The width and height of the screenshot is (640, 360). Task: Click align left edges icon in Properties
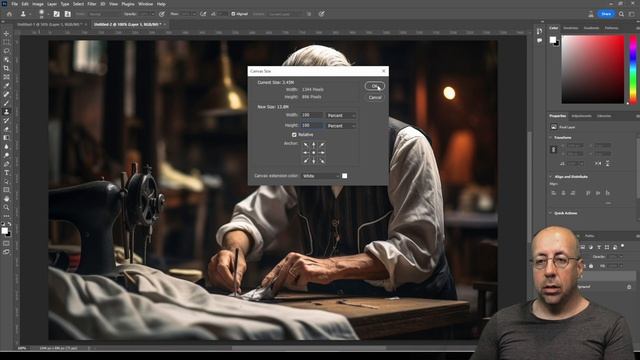click(x=554, y=193)
